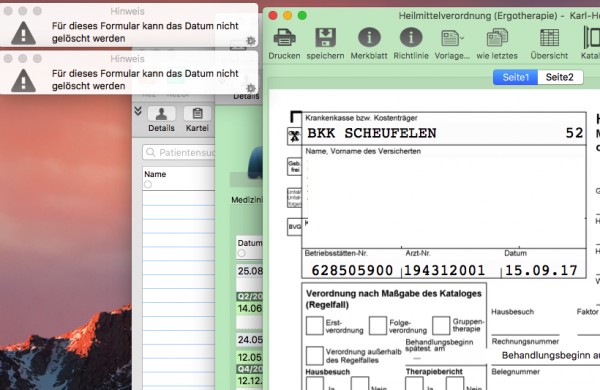Viewport: 600px width, 390px height.
Task: Select the radio button under Name column
Action: (148, 184)
